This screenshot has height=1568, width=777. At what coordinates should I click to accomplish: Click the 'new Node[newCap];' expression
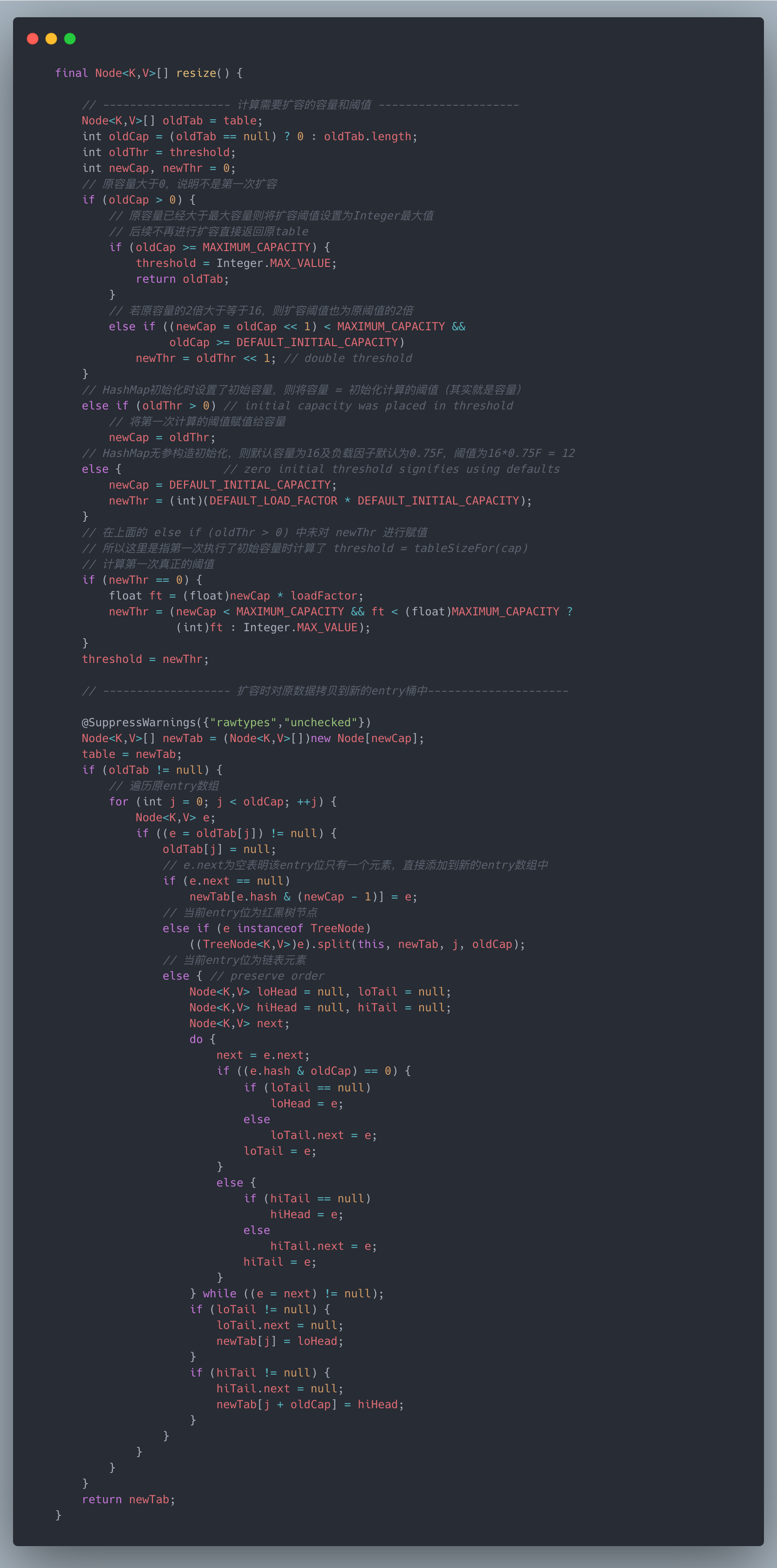(x=368, y=738)
